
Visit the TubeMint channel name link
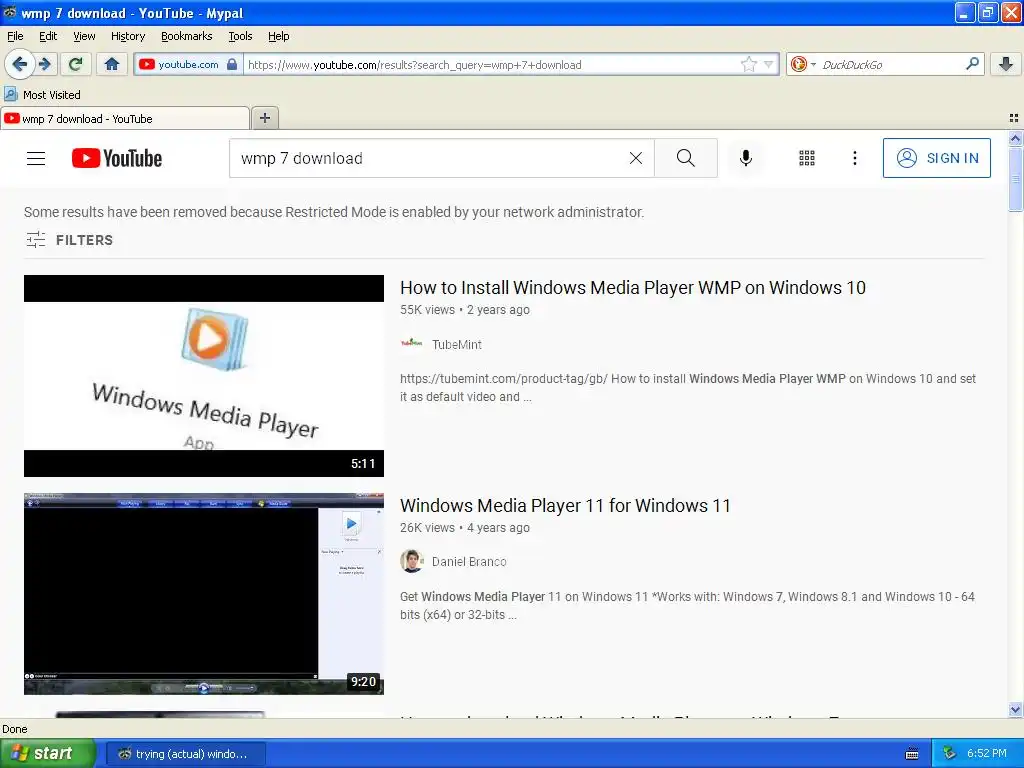(x=456, y=344)
